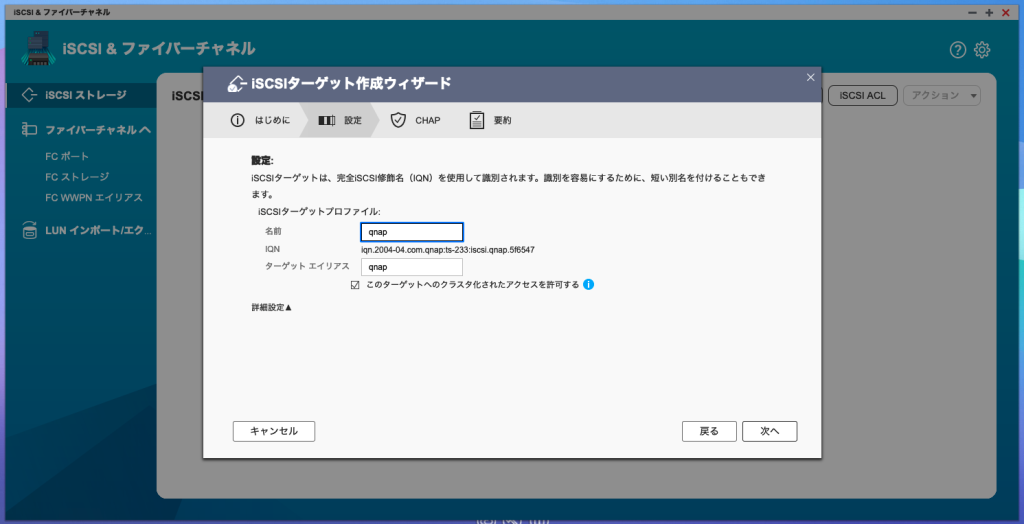Click the 名前 name input field
The height and width of the screenshot is (524, 1024).
click(411, 232)
